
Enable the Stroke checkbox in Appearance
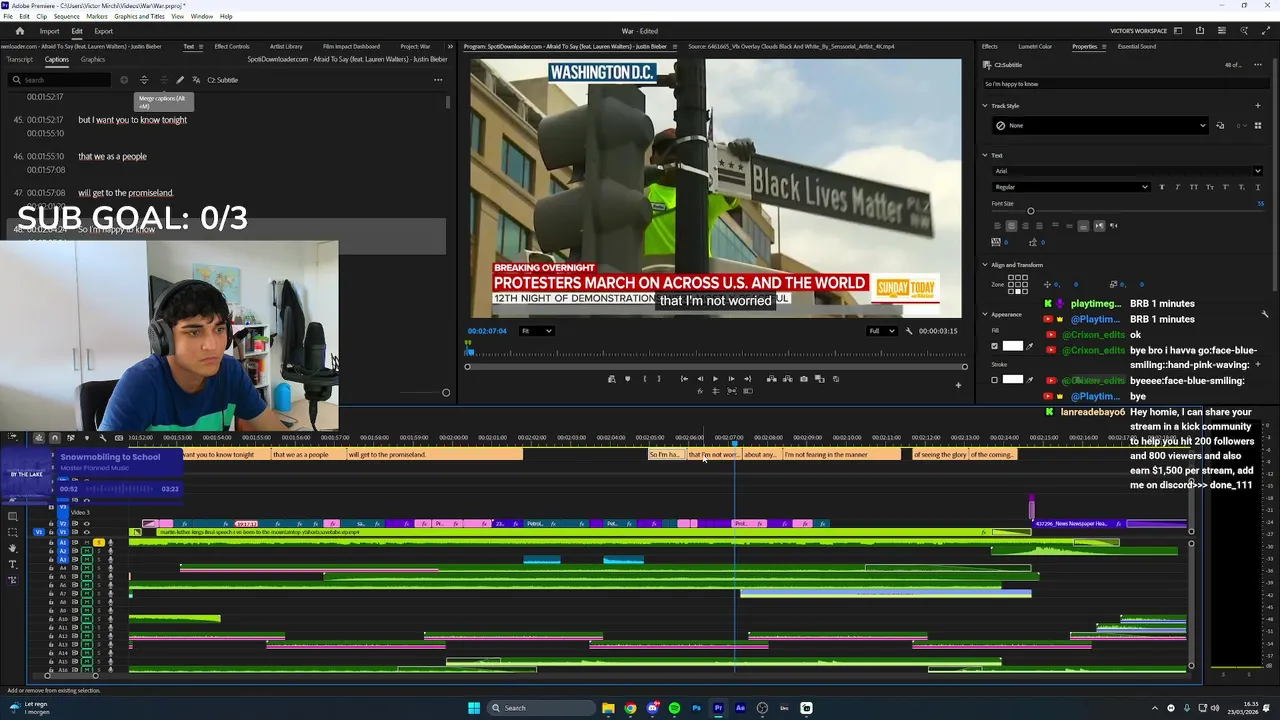coord(995,380)
